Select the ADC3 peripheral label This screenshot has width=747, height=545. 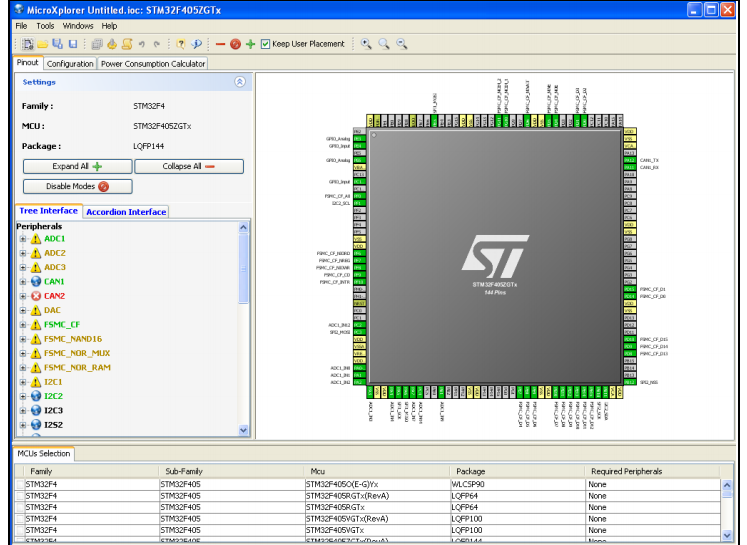(55, 267)
